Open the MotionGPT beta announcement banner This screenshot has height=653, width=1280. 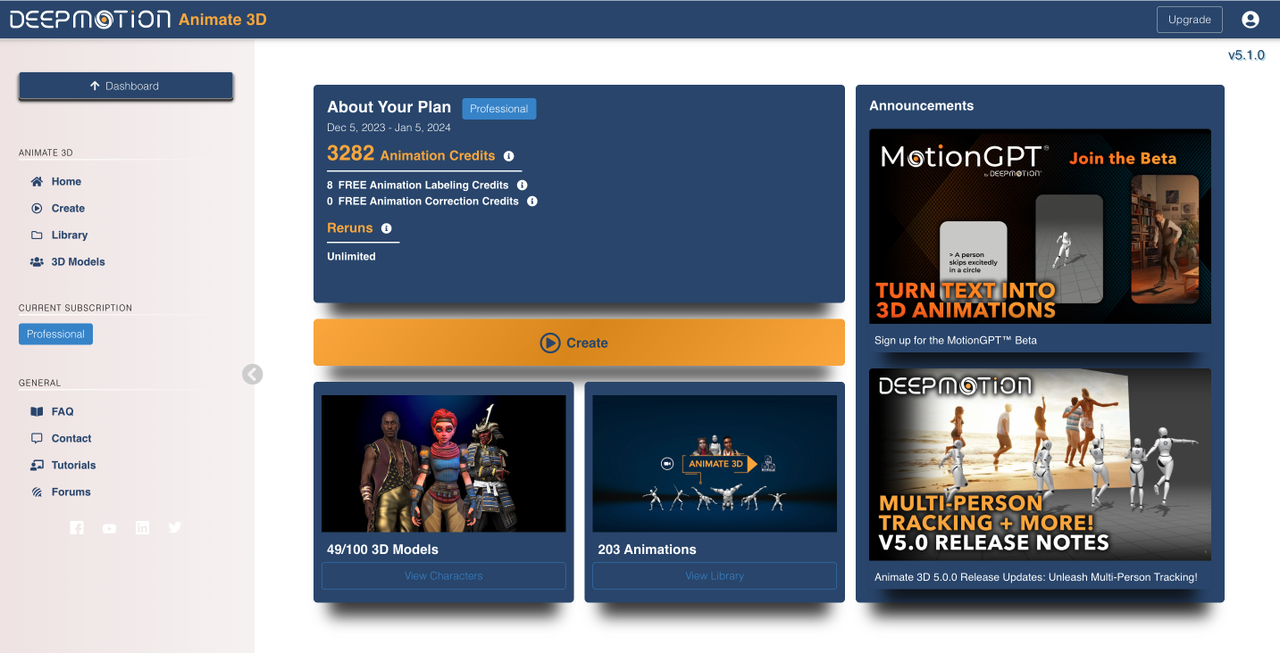click(x=1039, y=226)
